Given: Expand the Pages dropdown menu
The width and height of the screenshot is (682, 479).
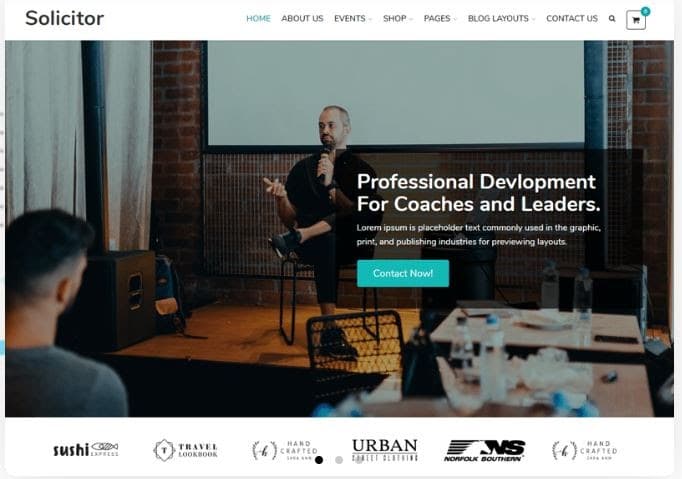Looking at the screenshot, I should pyautogui.click(x=440, y=19).
